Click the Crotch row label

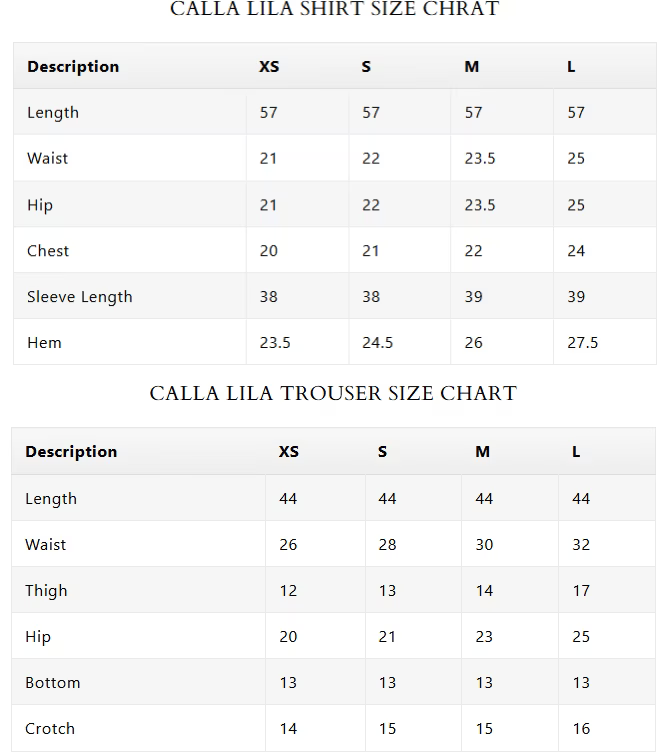click(x=50, y=729)
